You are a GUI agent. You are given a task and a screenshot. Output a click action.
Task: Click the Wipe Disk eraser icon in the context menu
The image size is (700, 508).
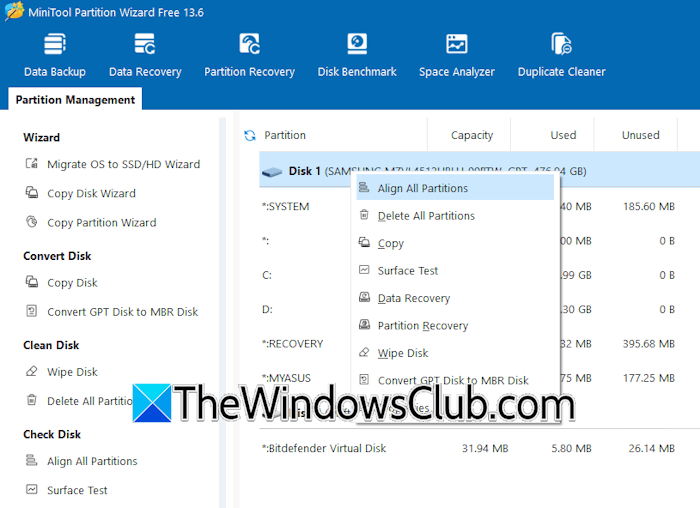point(364,352)
